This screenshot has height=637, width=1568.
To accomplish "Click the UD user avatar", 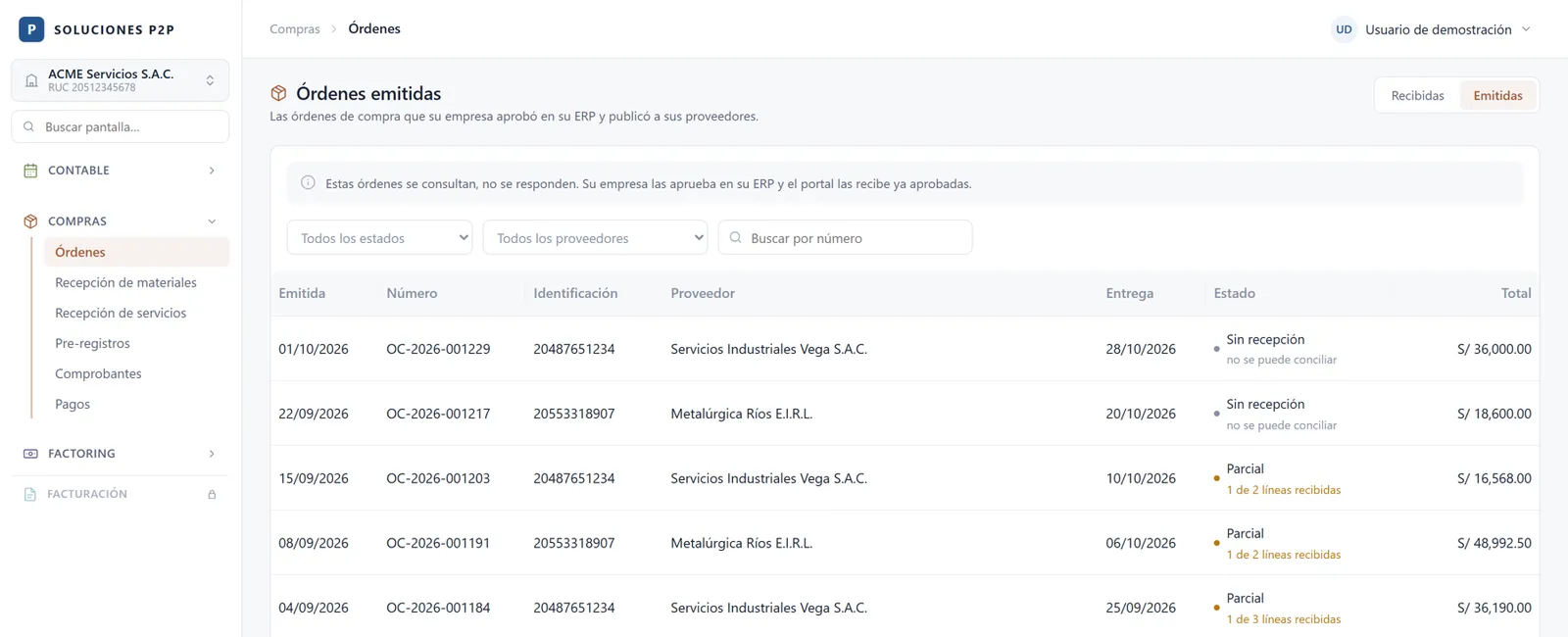I will point(1344,29).
